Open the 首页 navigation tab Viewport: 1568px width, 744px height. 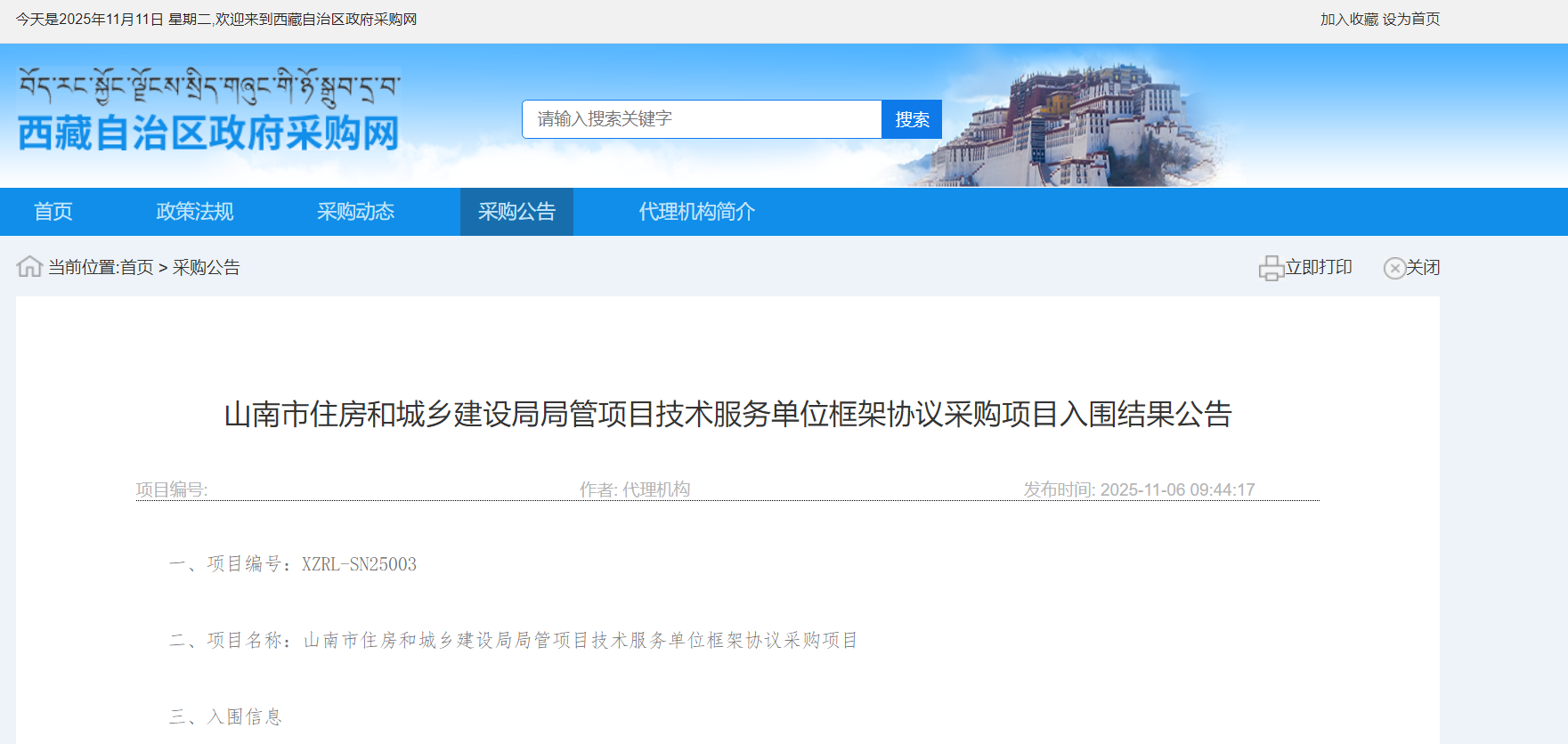tap(53, 212)
